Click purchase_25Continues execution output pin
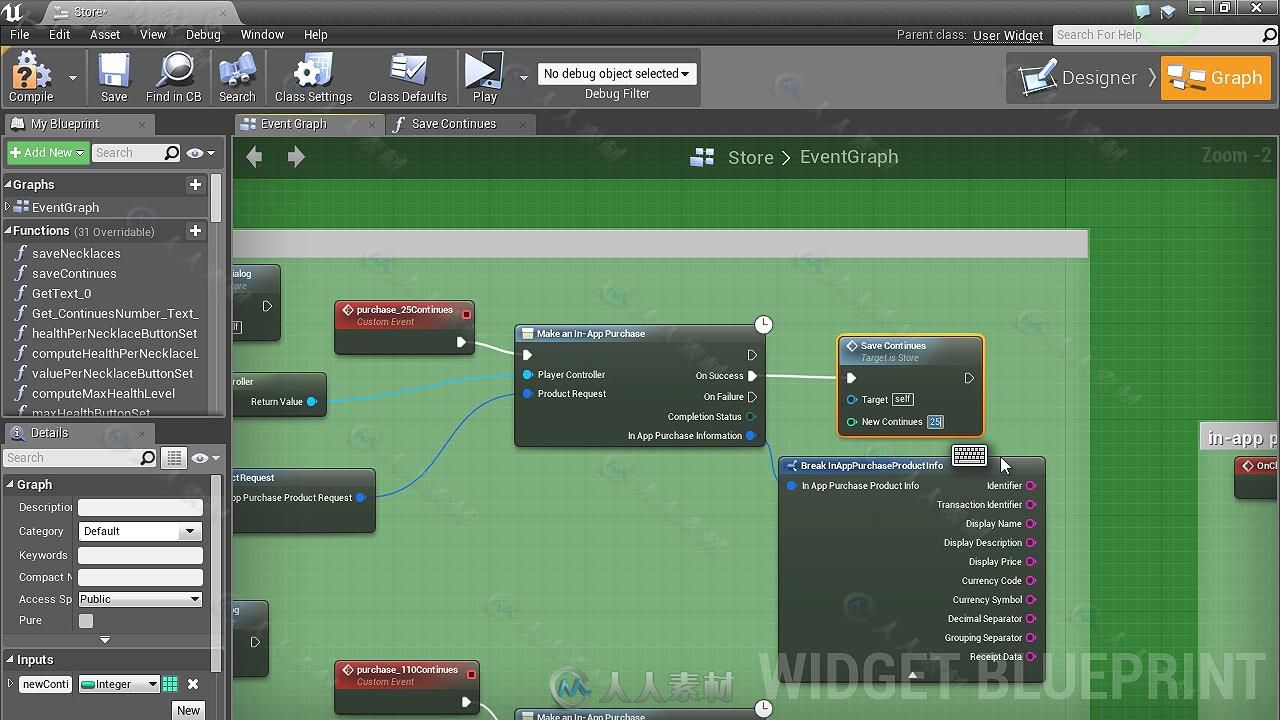 click(x=461, y=342)
